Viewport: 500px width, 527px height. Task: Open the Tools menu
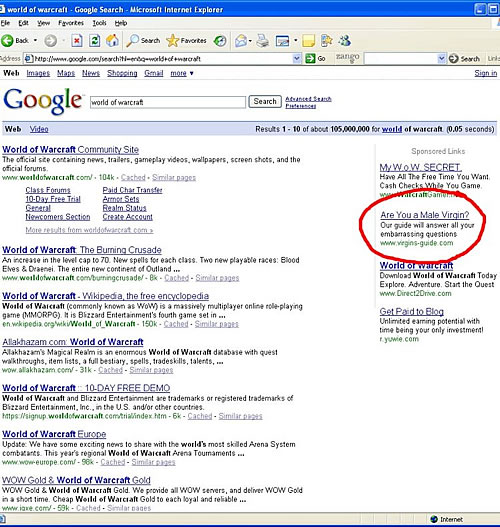[99, 23]
